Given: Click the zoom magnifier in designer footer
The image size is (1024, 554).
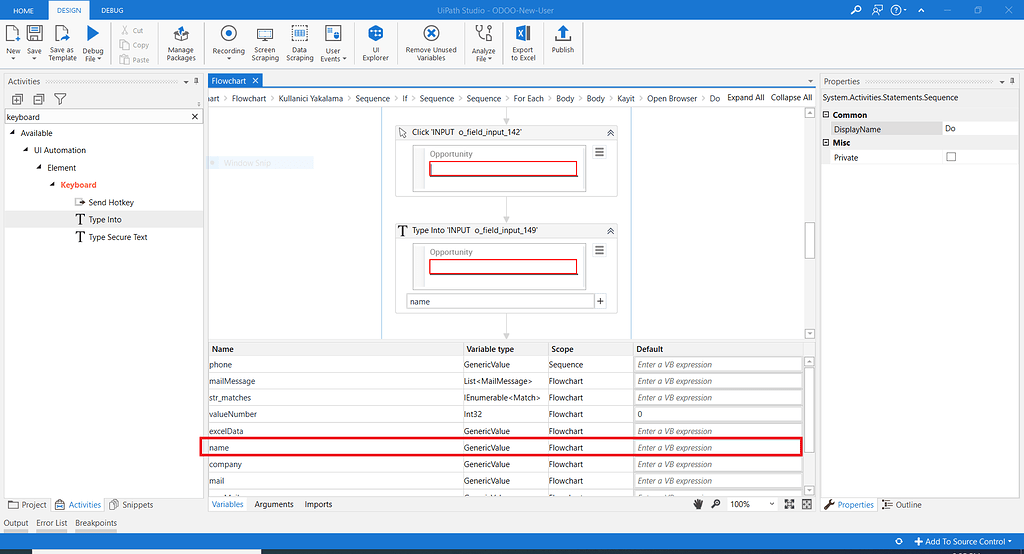Looking at the screenshot, I should (x=716, y=504).
